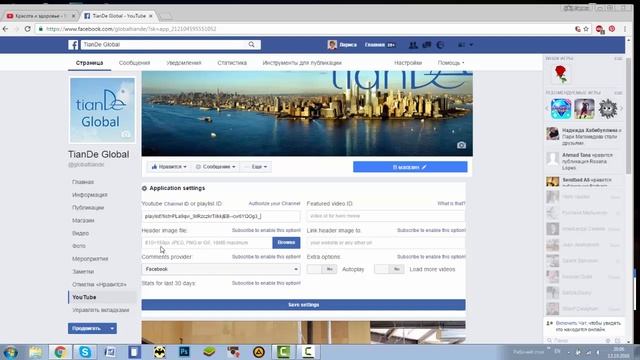
Task: Open Видео in left sidebar
Action: point(80,233)
